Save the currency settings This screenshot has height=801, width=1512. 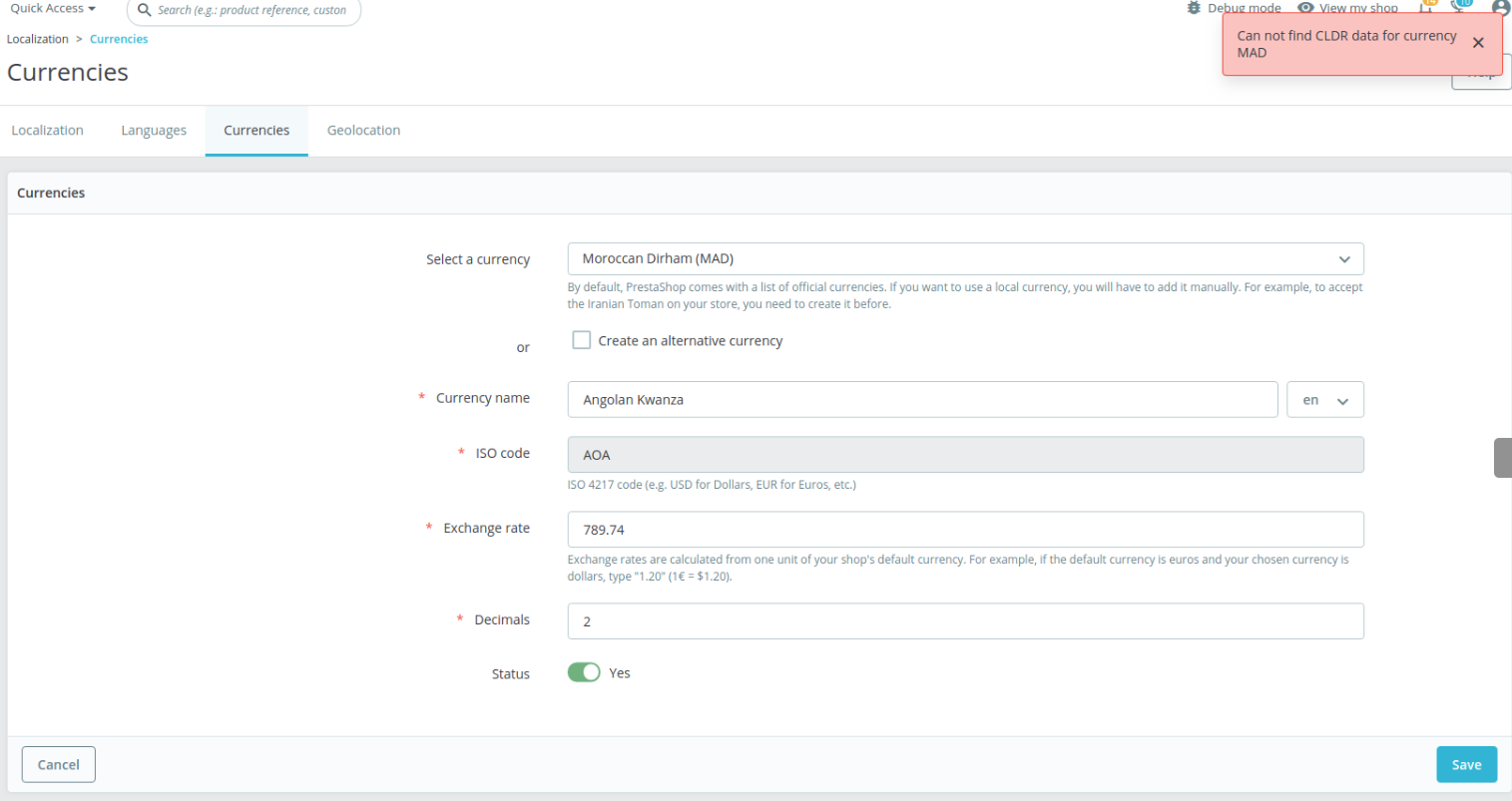tap(1465, 764)
